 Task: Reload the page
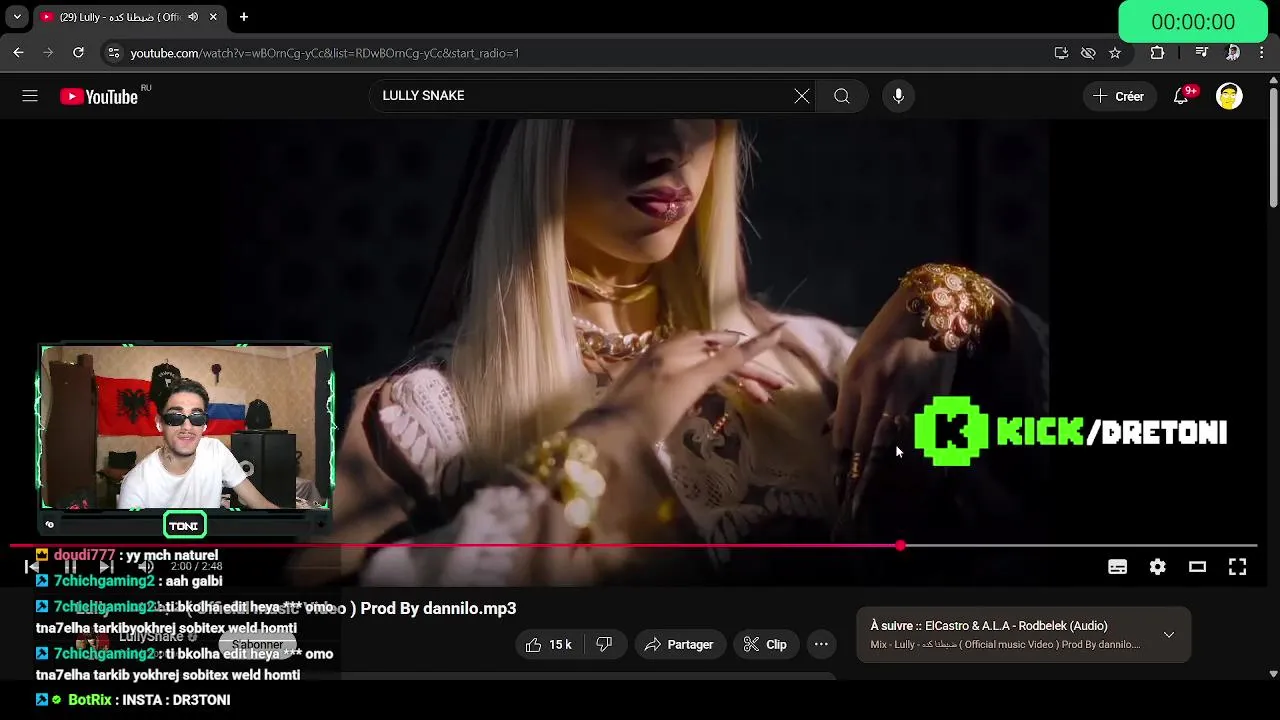pyautogui.click(x=78, y=53)
